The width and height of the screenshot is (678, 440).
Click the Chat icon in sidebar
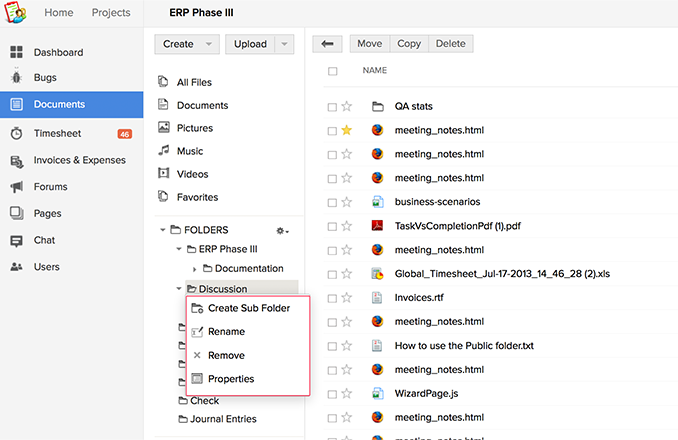(16, 241)
